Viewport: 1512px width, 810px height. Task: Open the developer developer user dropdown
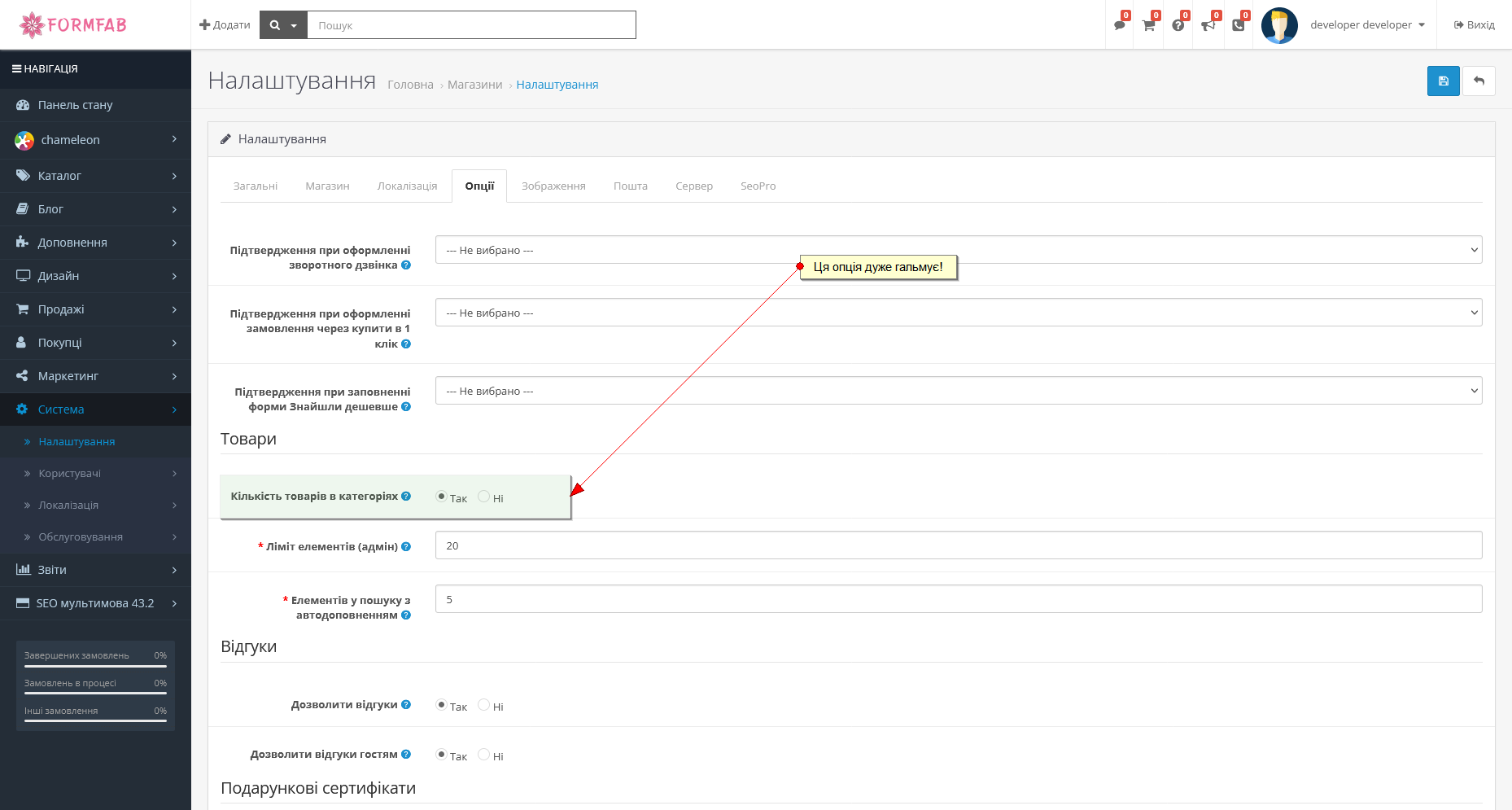coord(1368,25)
